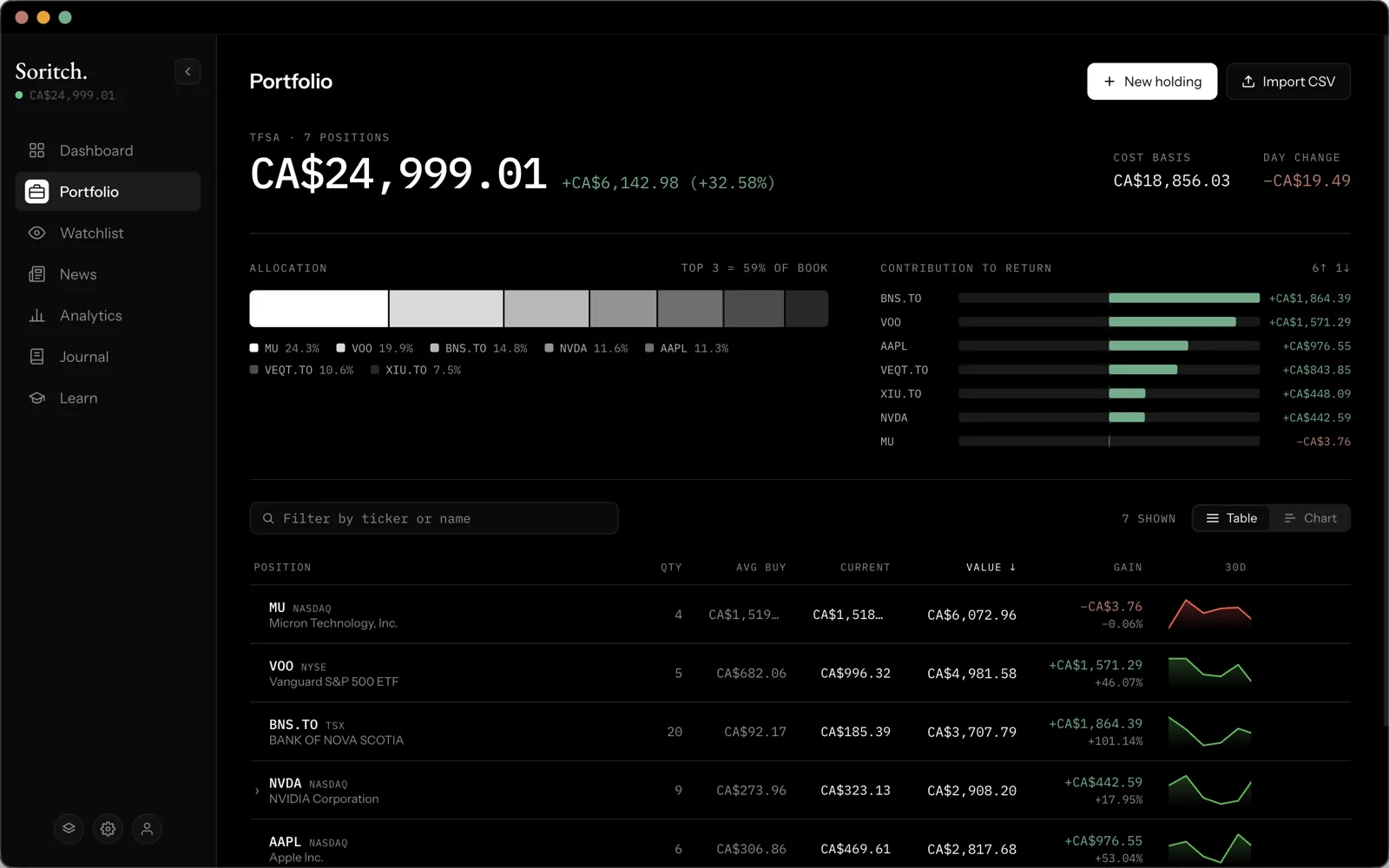Click the BANK OF NOVA SCOTIA name

336,740
